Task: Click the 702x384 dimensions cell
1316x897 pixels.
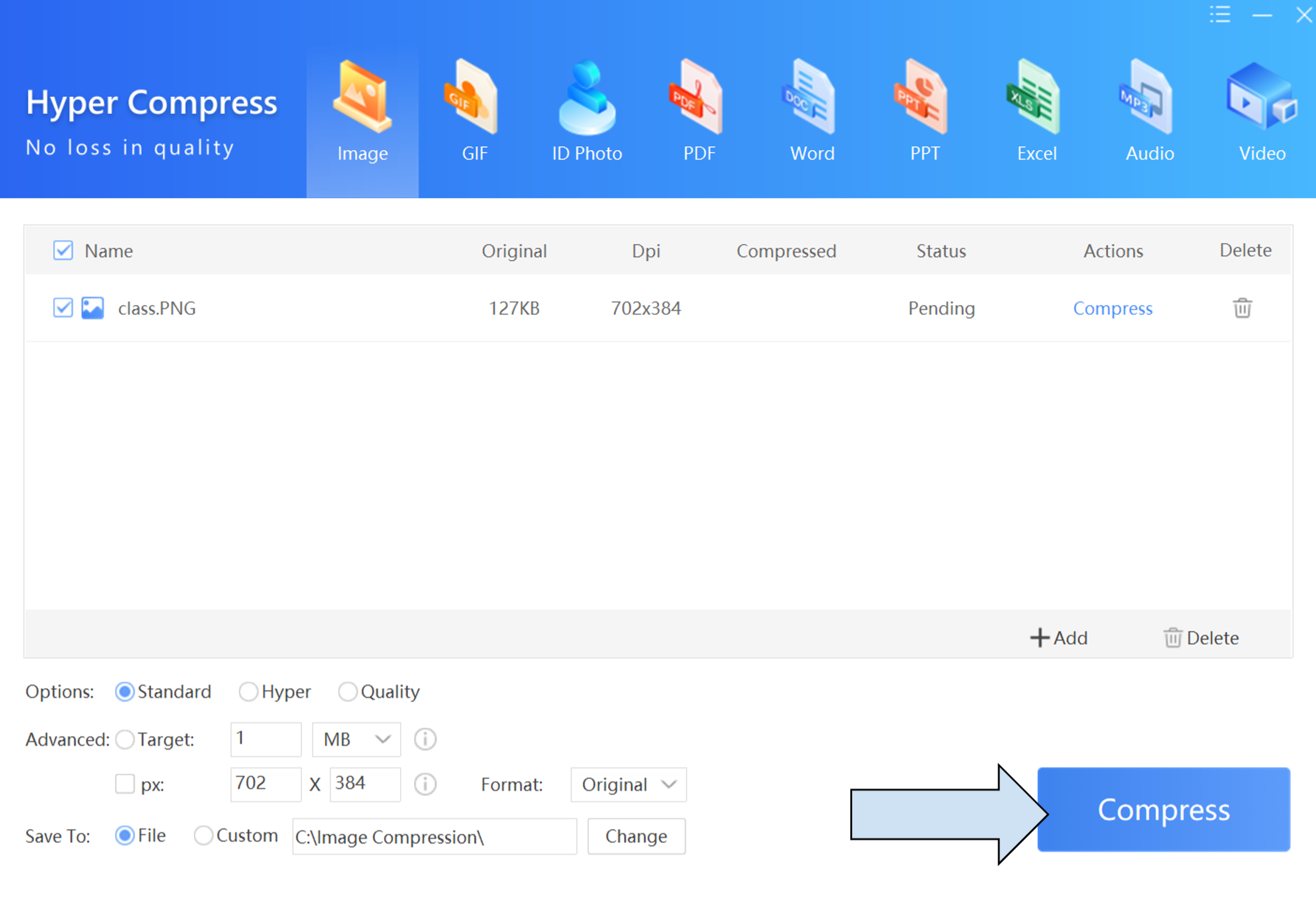Action: (646, 308)
